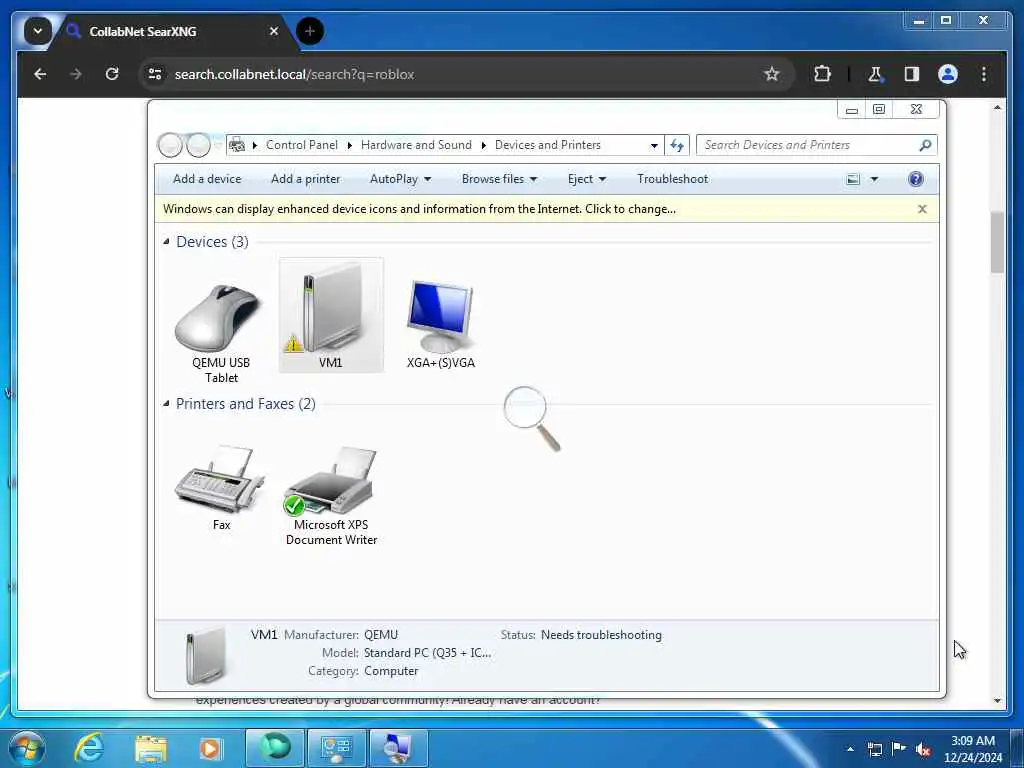1024x768 pixels.
Task: Show hidden tray icons arrow
Action: 850,749
